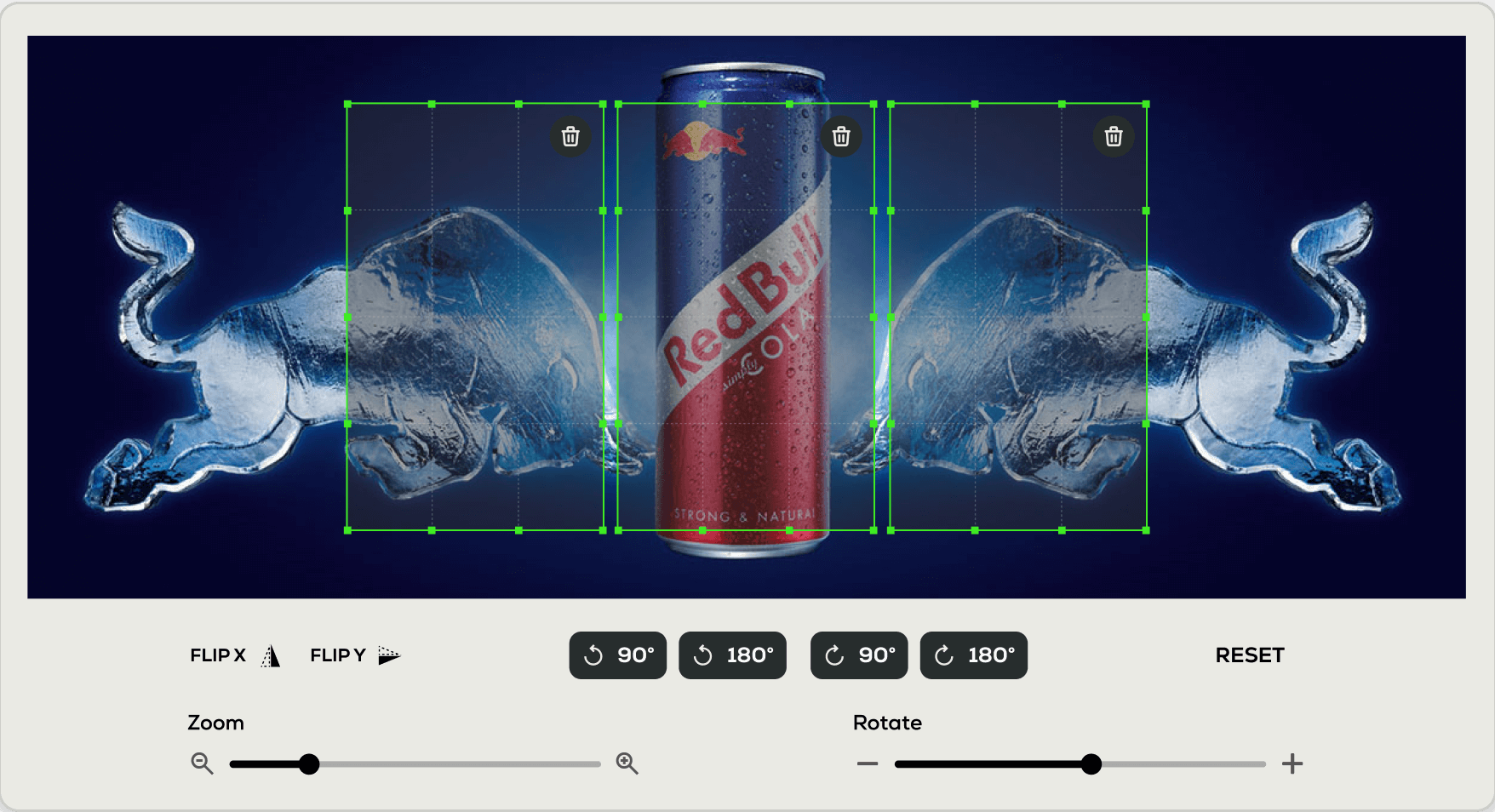Image resolution: width=1495 pixels, height=812 pixels.
Task: Select bottom-left corner handle of left crop box
Action: (347, 530)
